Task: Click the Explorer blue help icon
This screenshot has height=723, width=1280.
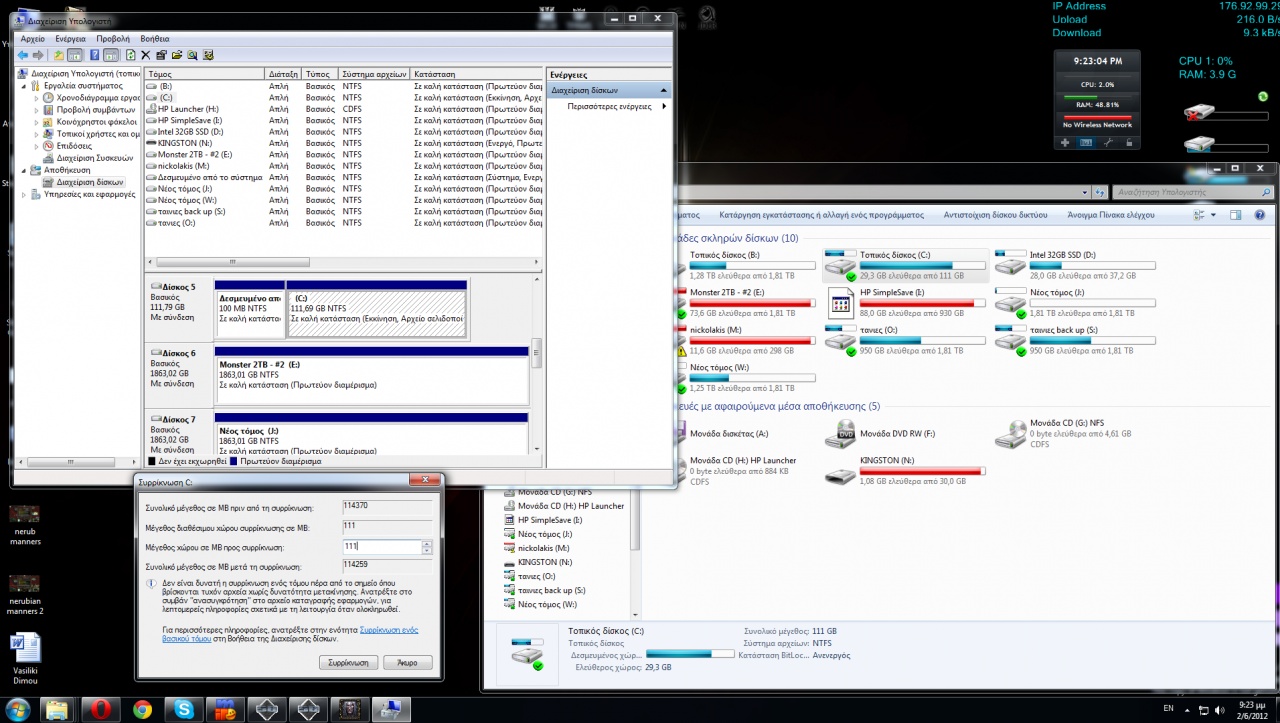Action: [1259, 215]
